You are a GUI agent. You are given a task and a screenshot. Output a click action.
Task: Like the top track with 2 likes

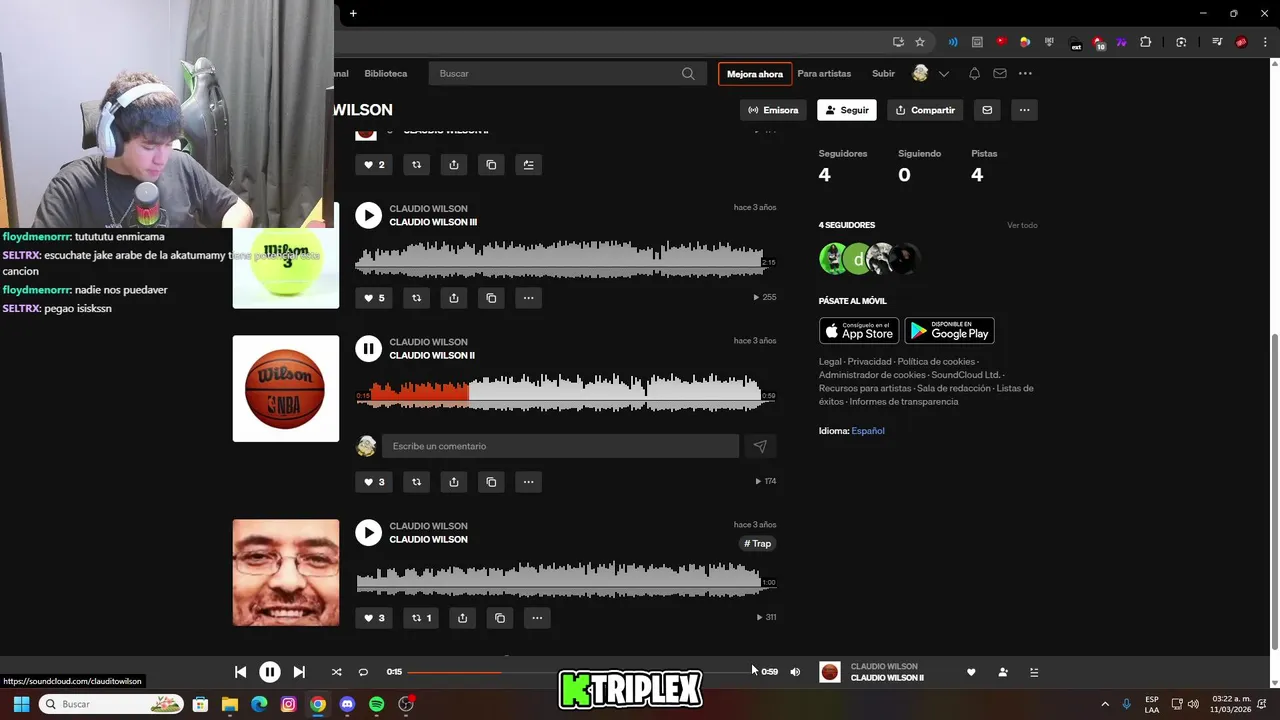coord(374,165)
